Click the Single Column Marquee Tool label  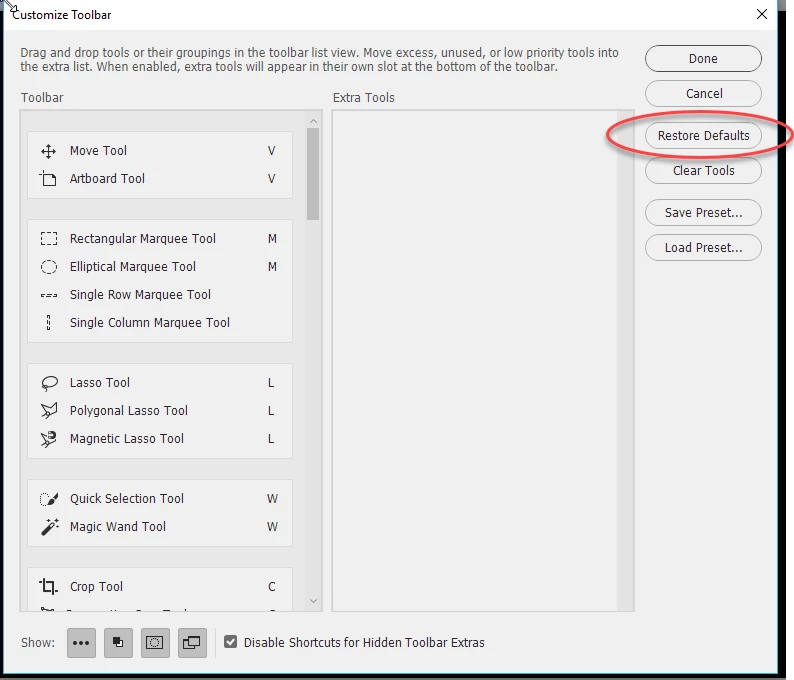click(x=150, y=323)
